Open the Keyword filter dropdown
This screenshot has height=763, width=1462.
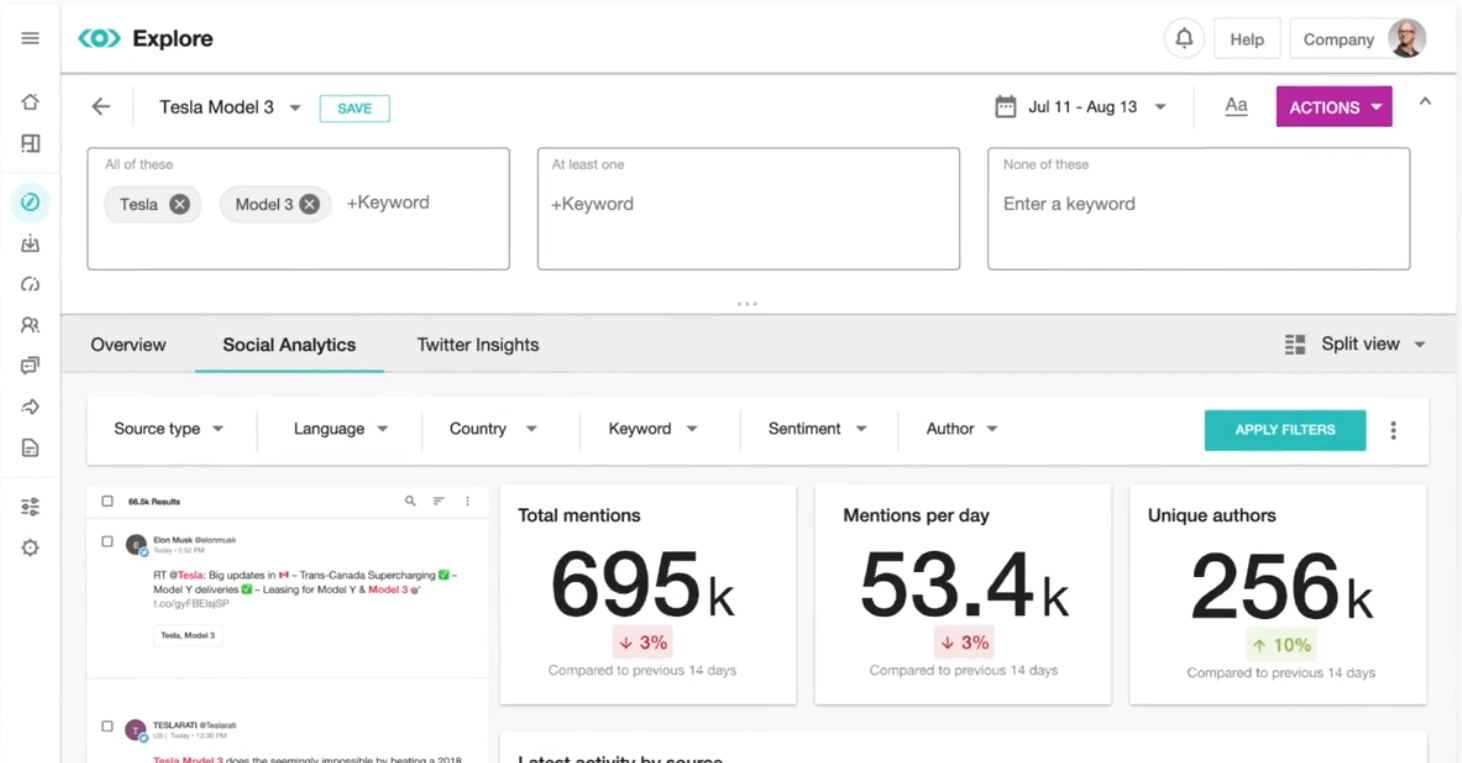tap(653, 429)
